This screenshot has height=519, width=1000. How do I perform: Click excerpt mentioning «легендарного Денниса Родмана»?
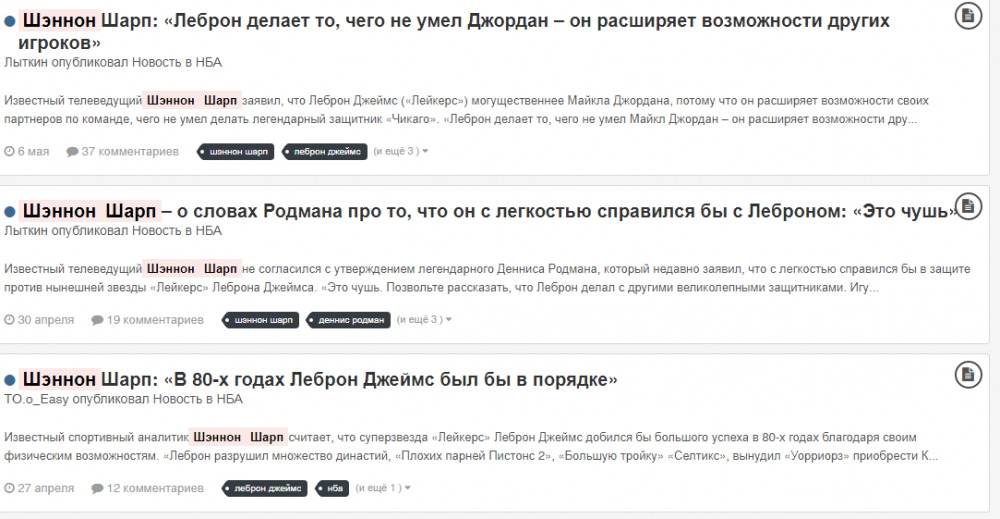pos(487,278)
